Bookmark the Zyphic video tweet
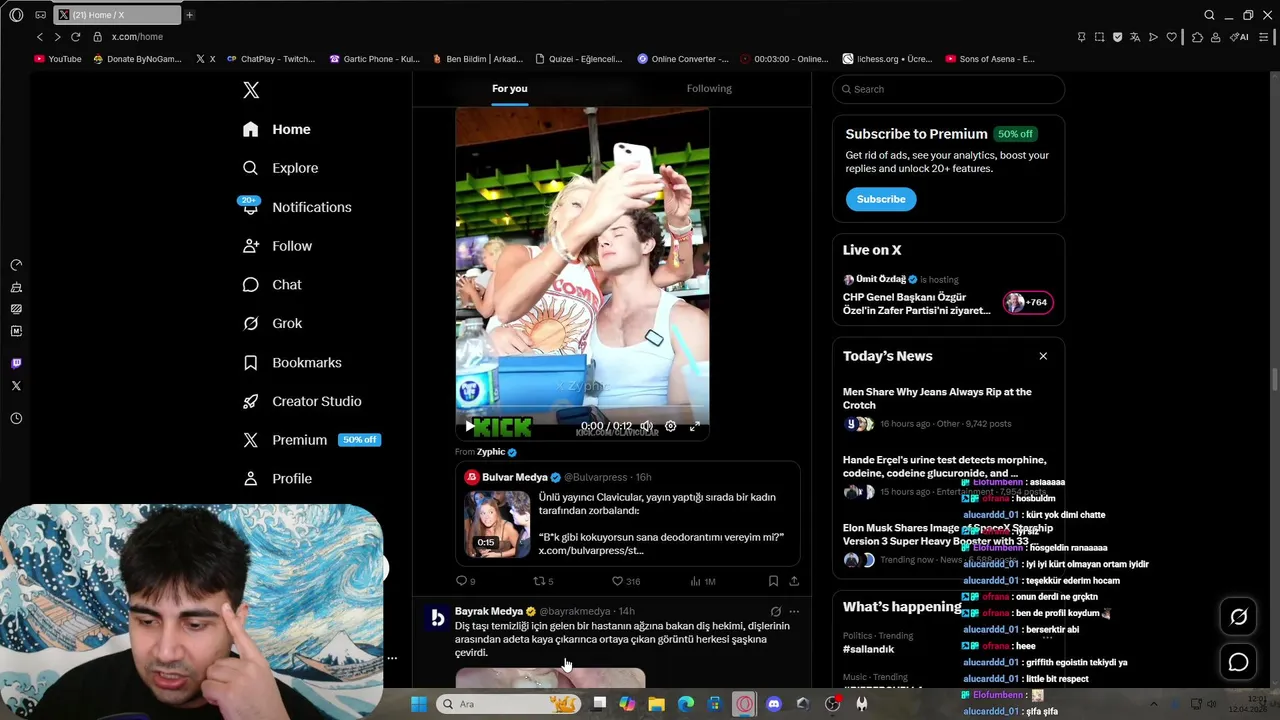The image size is (1280, 720). click(x=773, y=581)
